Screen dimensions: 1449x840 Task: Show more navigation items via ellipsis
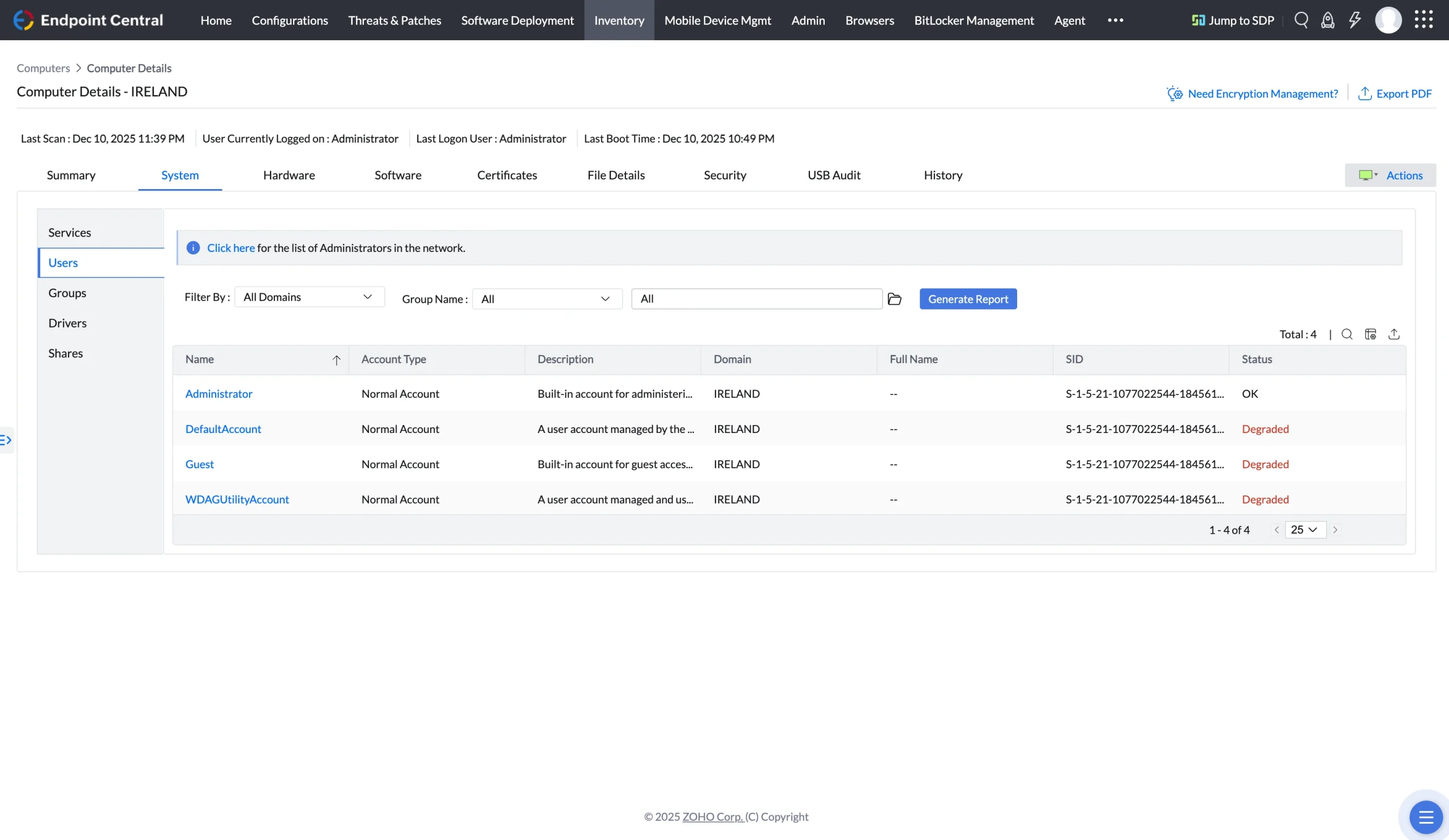tap(1116, 20)
